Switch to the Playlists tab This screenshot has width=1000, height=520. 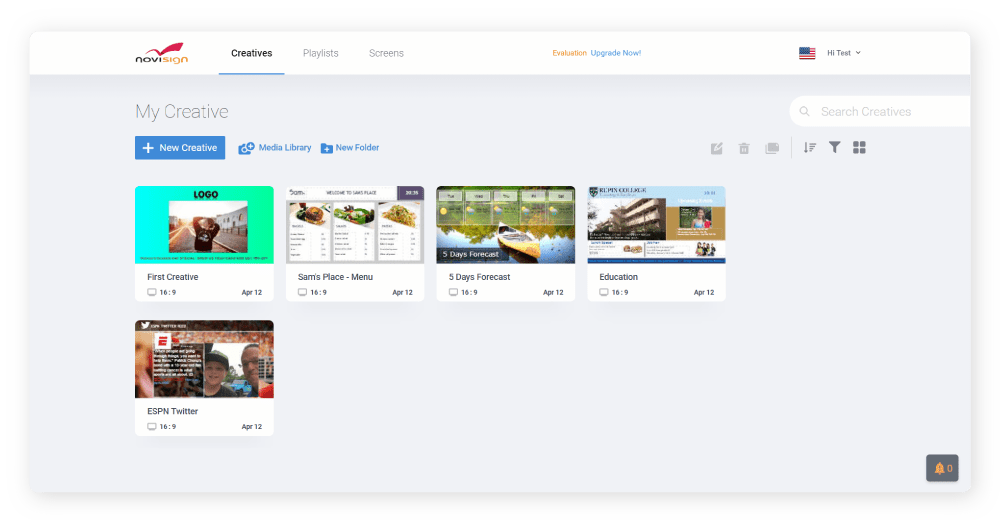coord(321,53)
